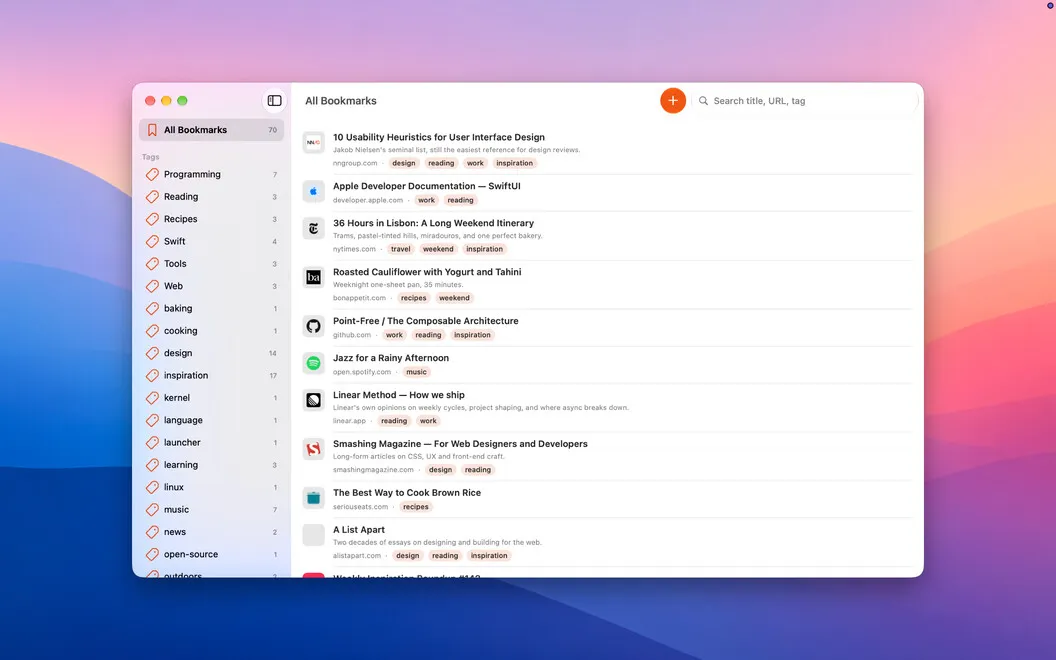The height and width of the screenshot is (660, 1056).
Task: Open The Best Way to Cook Brown Rice
Action: coord(407,493)
